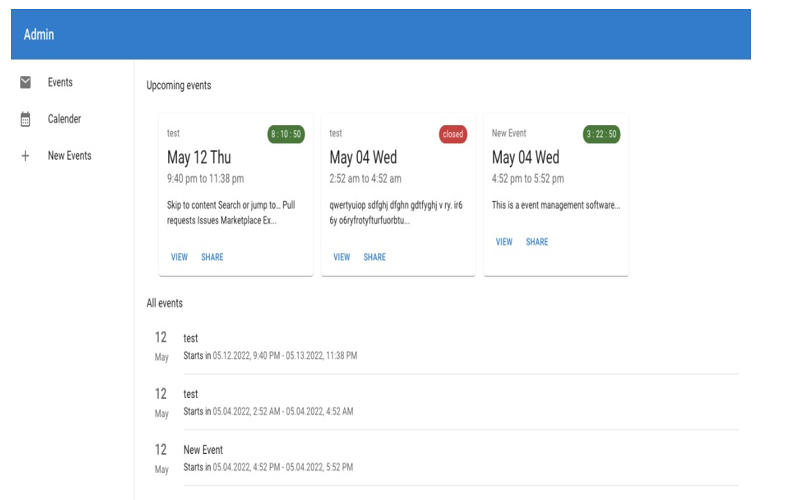The width and height of the screenshot is (785, 500).
Task: Click the calendar icon in the sidebar
Action: tap(26, 119)
